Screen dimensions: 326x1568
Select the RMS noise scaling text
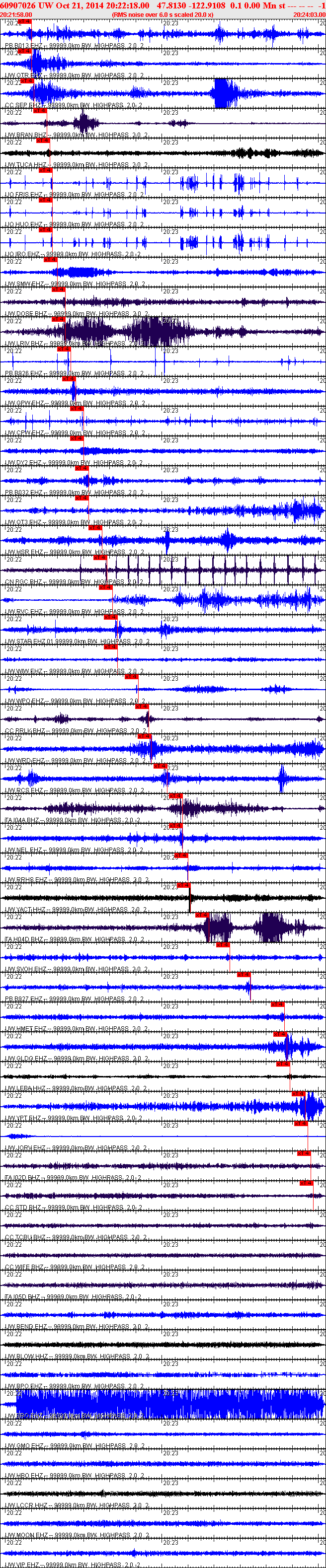tap(162, 14)
